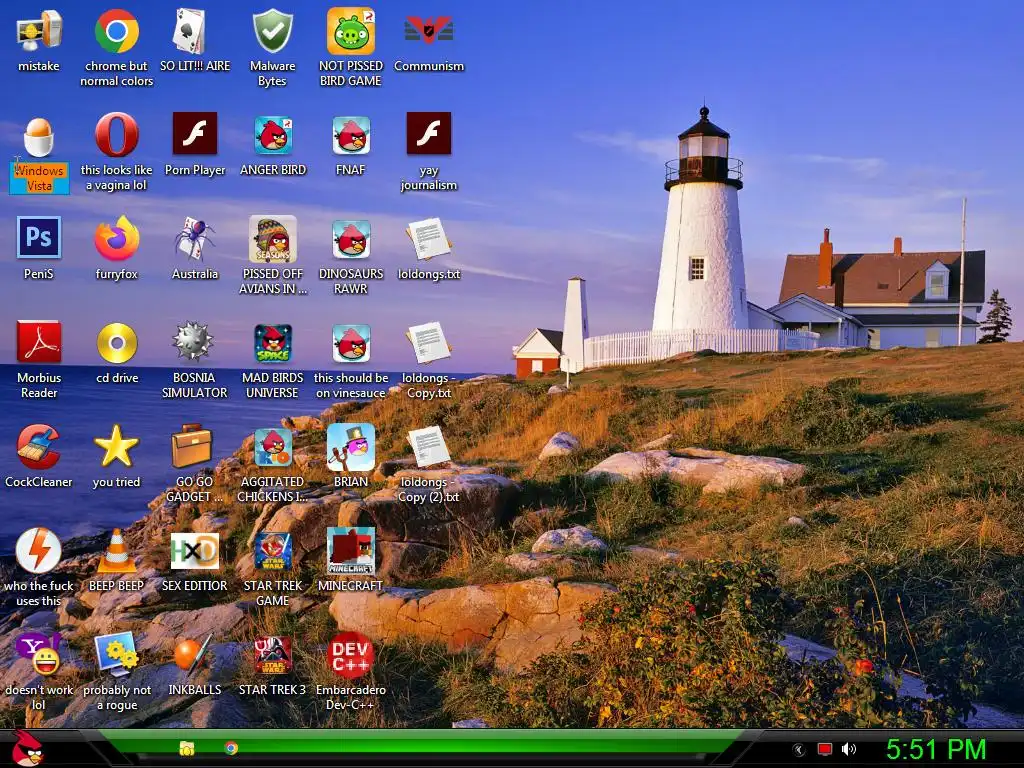Viewport: 1024px width, 768px height.
Task: Launch 'MAD BIRDS UNIVERSE' Space icon
Action: point(272,343)
